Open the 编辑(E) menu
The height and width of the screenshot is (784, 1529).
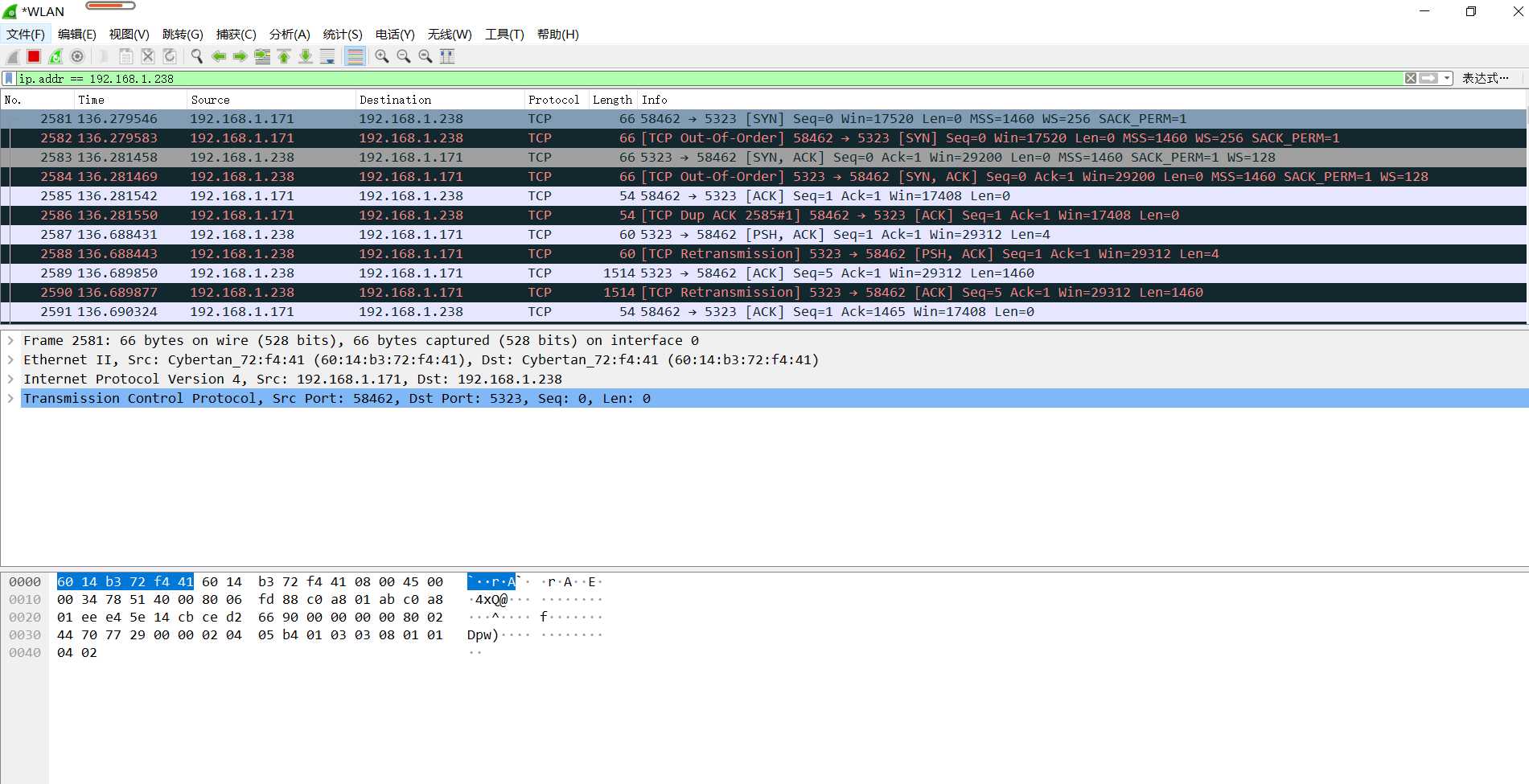(77, 35)
